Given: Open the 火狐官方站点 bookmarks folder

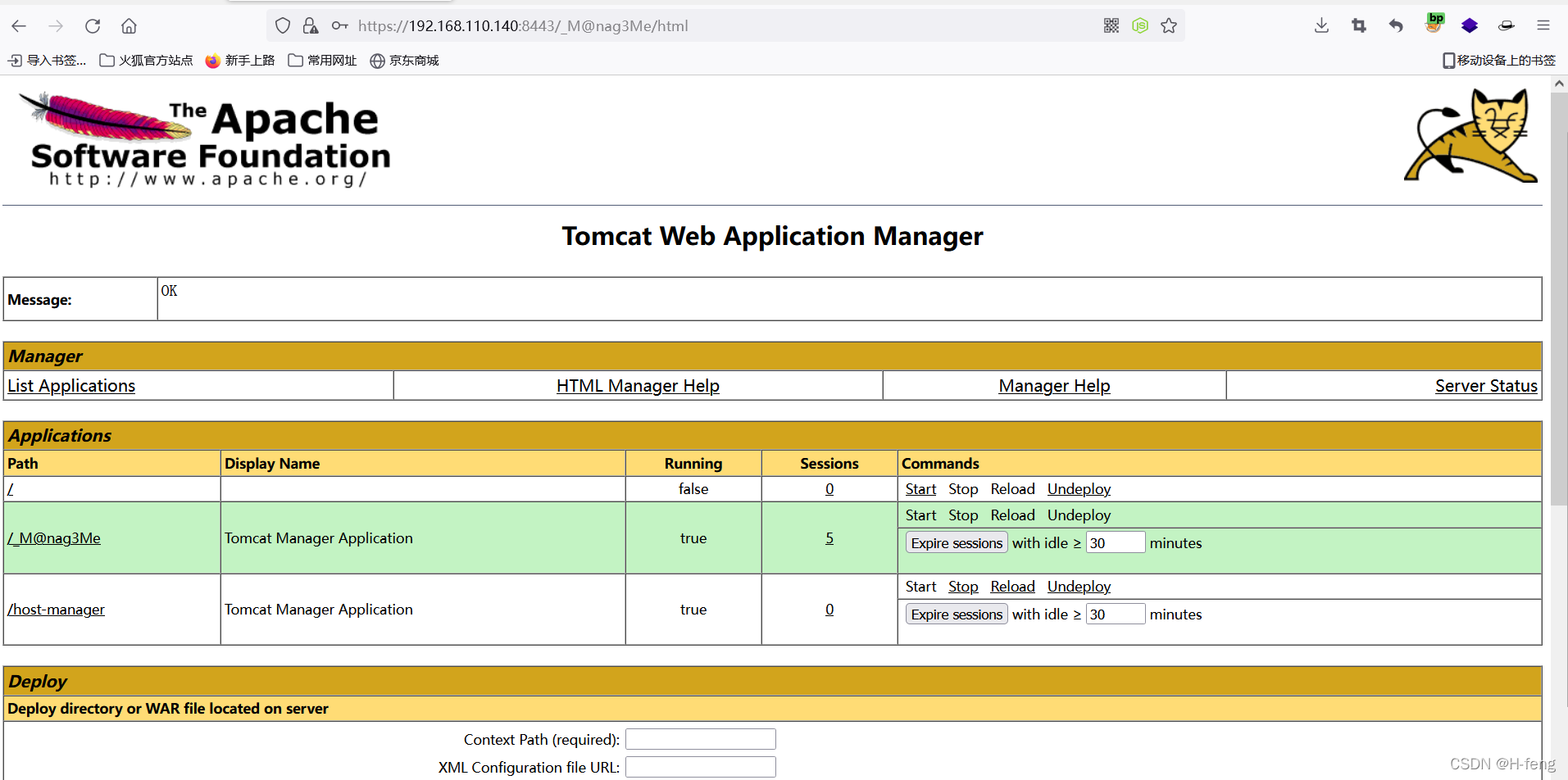Looking at the screenshot, I should click(146, 61).
